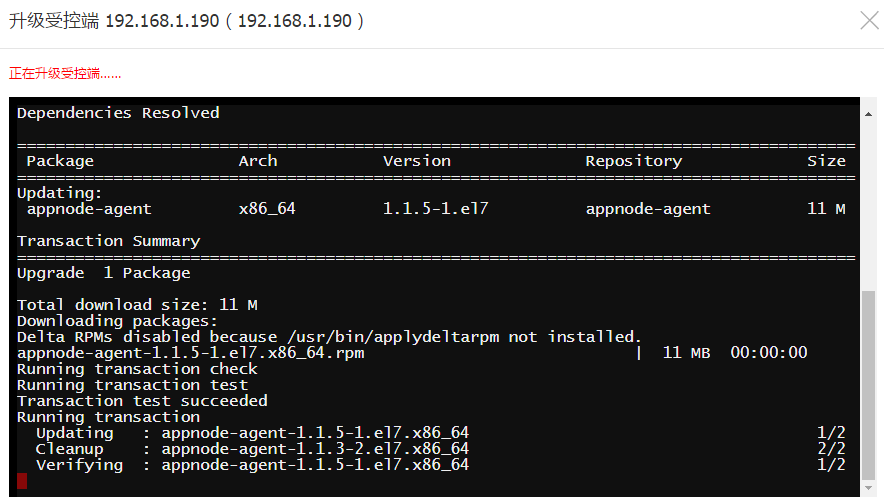Click the 'Upgrade 1 Package' line

[104, 273]
